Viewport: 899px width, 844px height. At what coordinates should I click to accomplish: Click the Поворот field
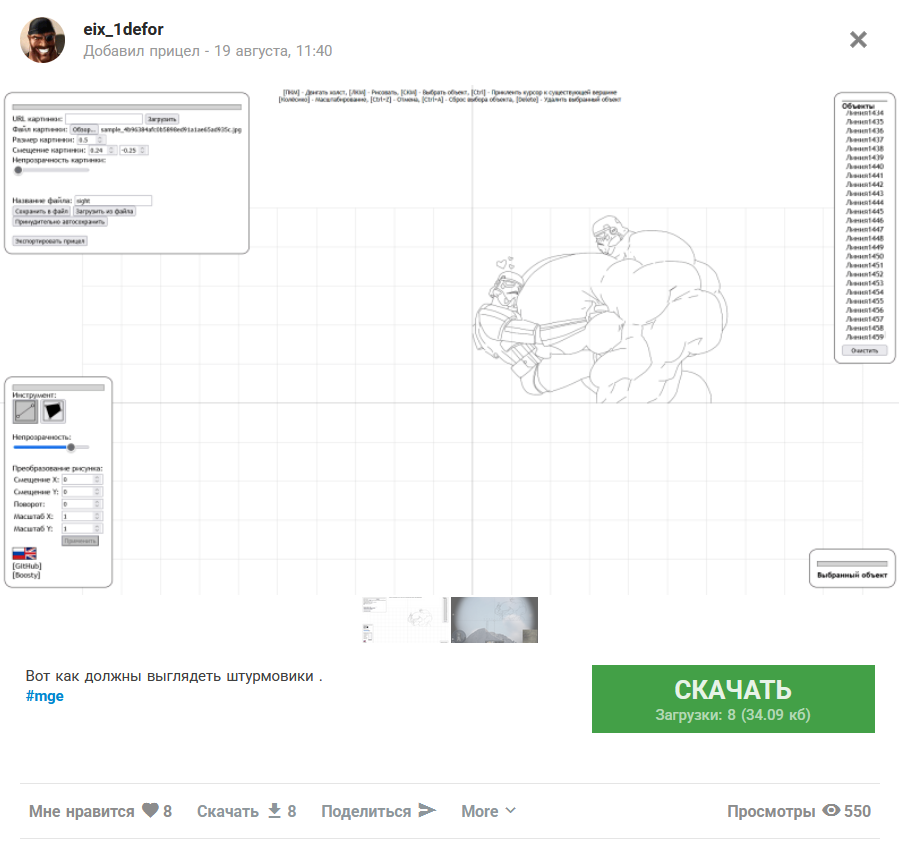(x=81, y=504)
